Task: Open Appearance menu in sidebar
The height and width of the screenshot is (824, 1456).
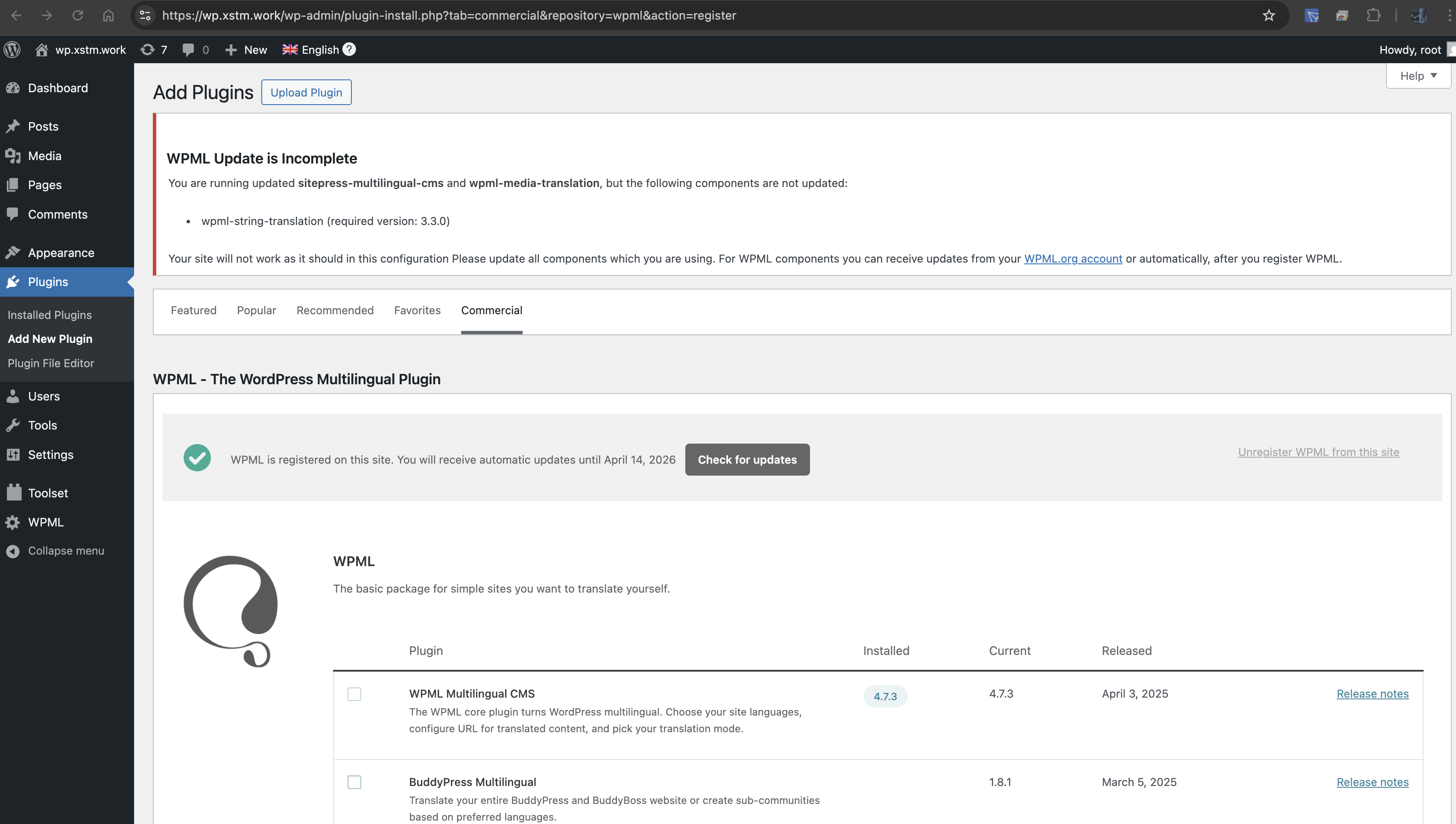Action: (67, 252)
